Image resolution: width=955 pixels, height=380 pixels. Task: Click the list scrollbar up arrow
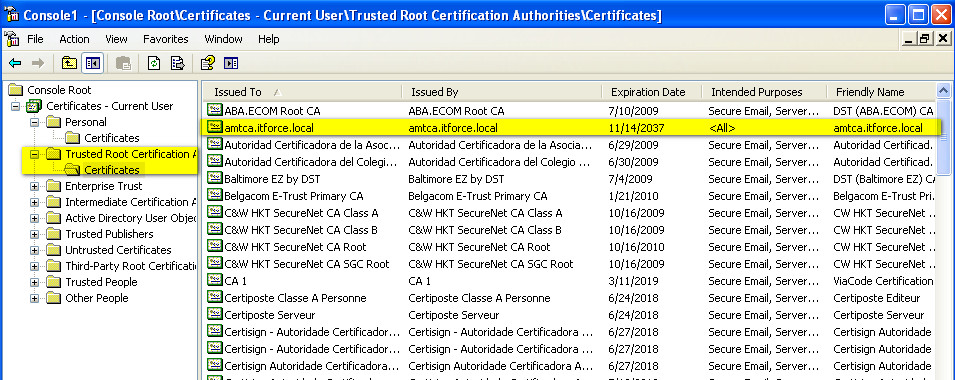[943, 91]
